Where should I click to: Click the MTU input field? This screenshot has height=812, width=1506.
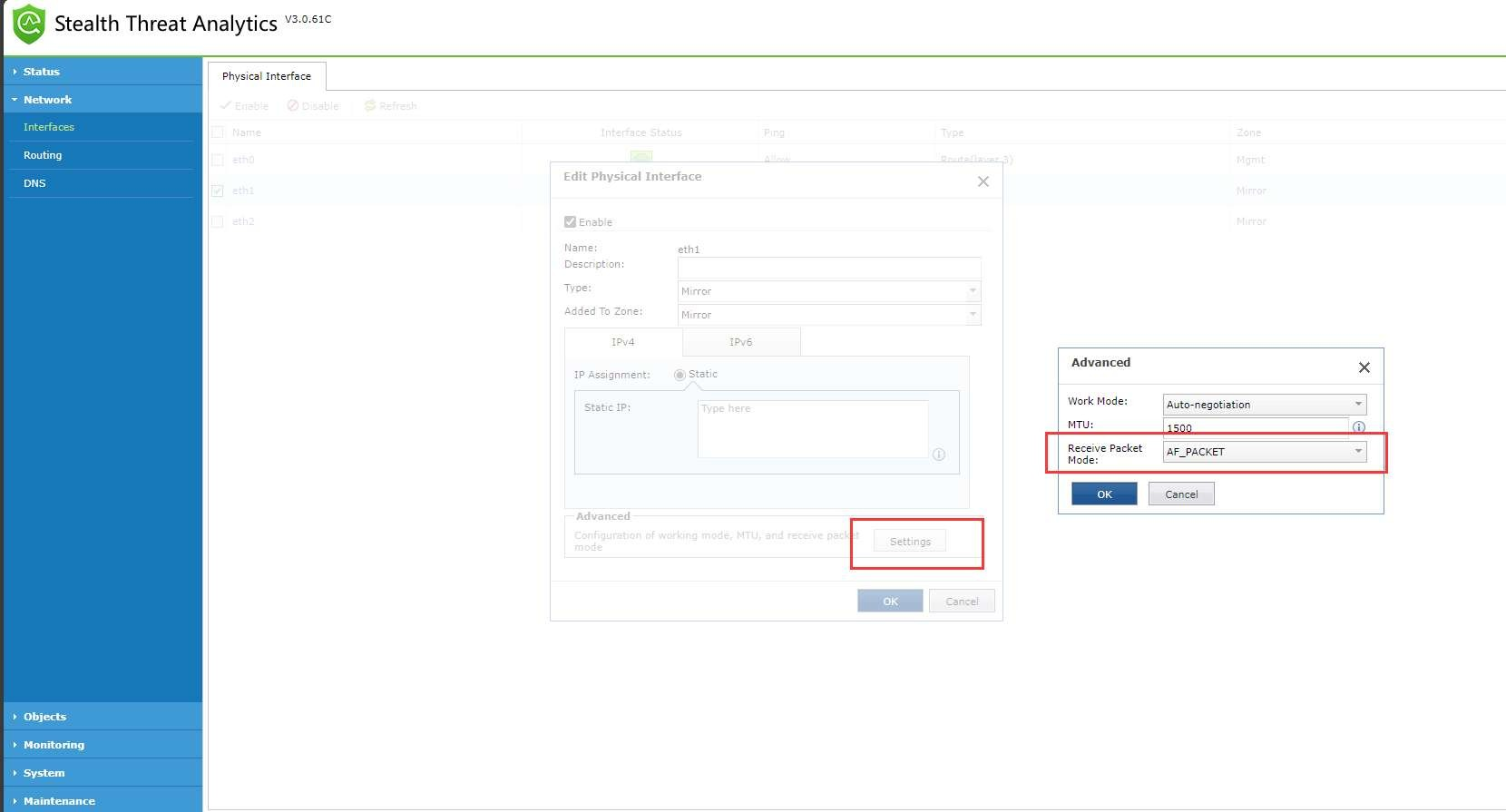point(1256,427)
